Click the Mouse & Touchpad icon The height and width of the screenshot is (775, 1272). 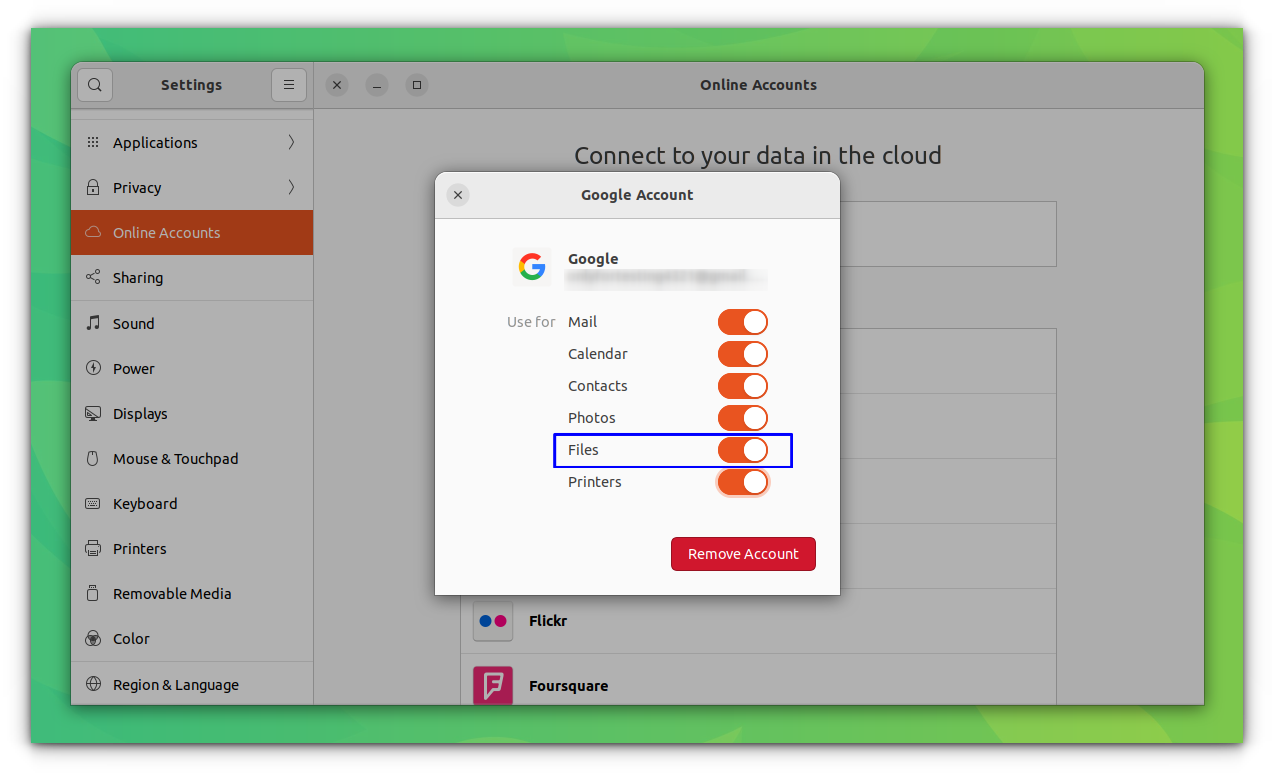click(93, 459)
